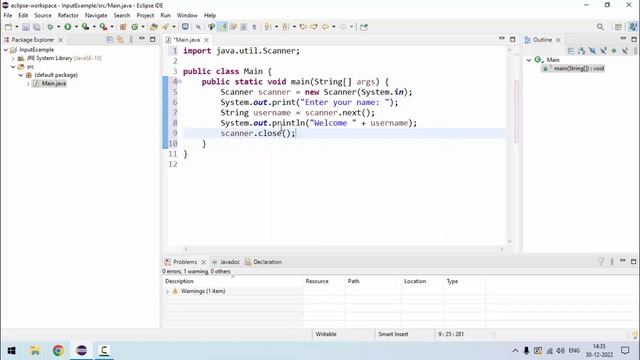Click the New Java Class icon

point(134,27)
